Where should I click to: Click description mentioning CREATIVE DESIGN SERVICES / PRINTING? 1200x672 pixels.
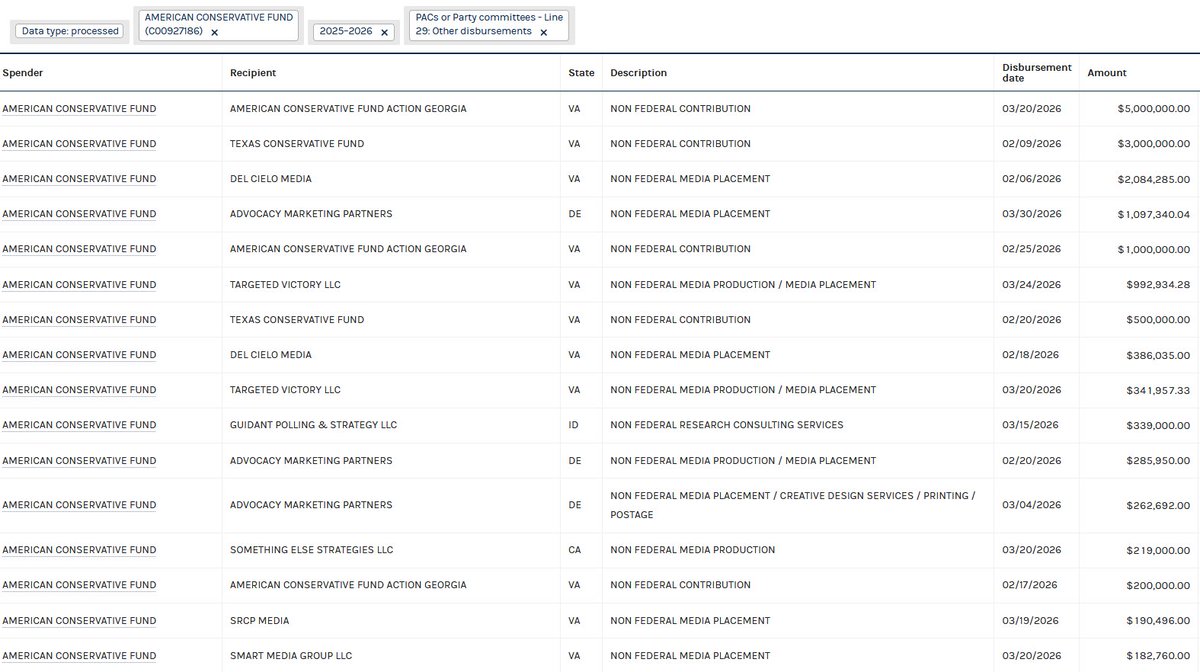click(x=792, y=505)
